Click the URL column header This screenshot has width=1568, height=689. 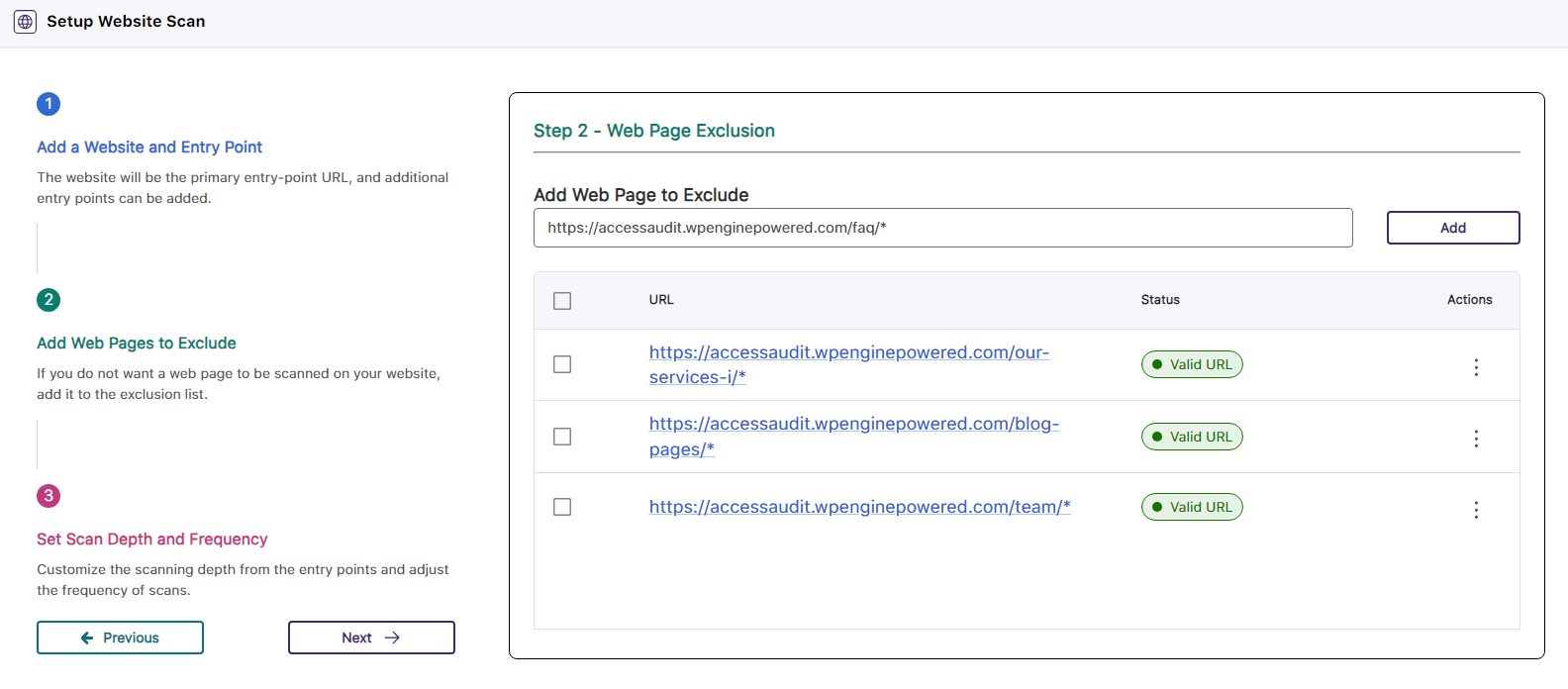tap(661, 300)
